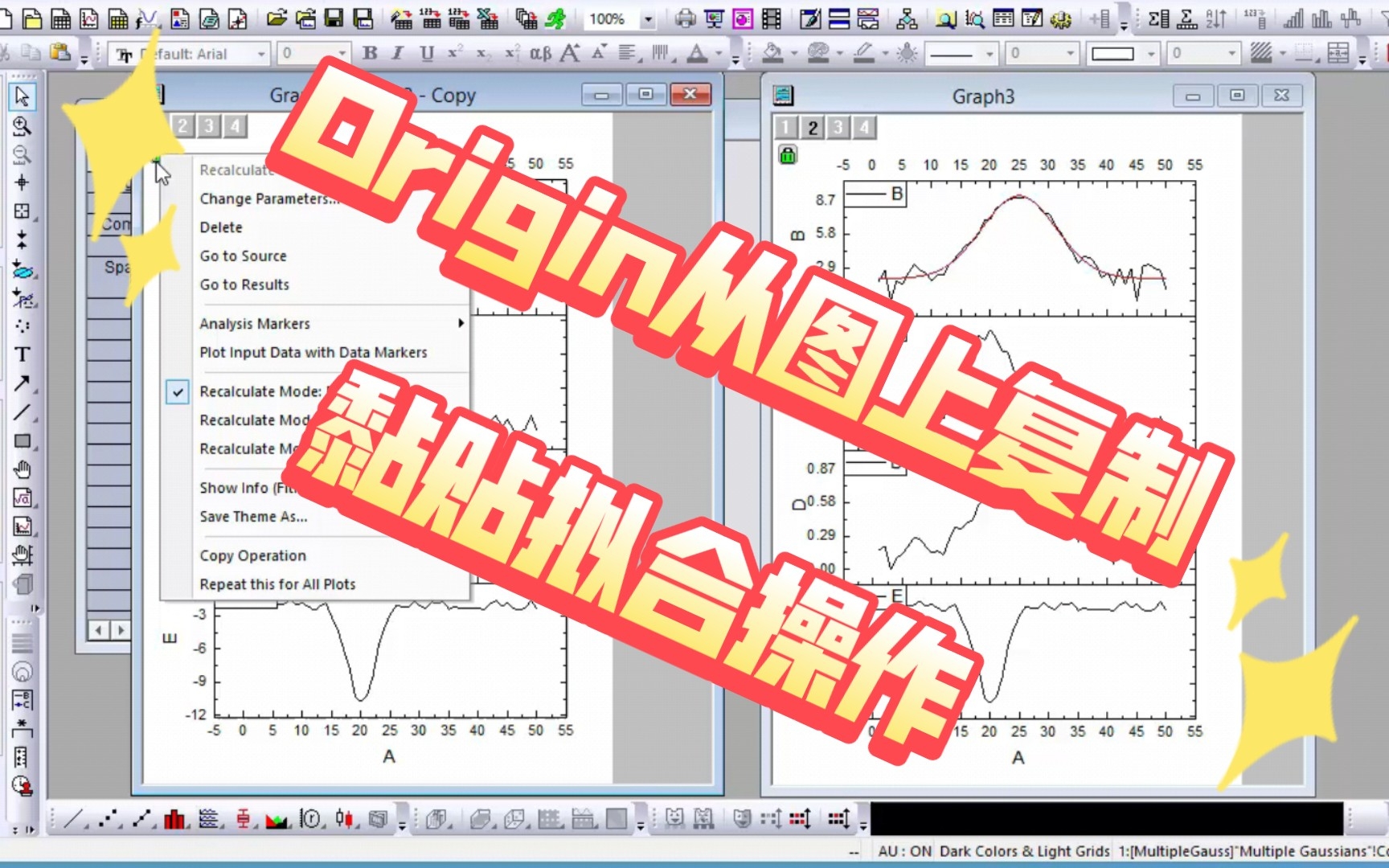
Task: Switch to layer 4 in Graph3 window
Action: coord(864,127)
